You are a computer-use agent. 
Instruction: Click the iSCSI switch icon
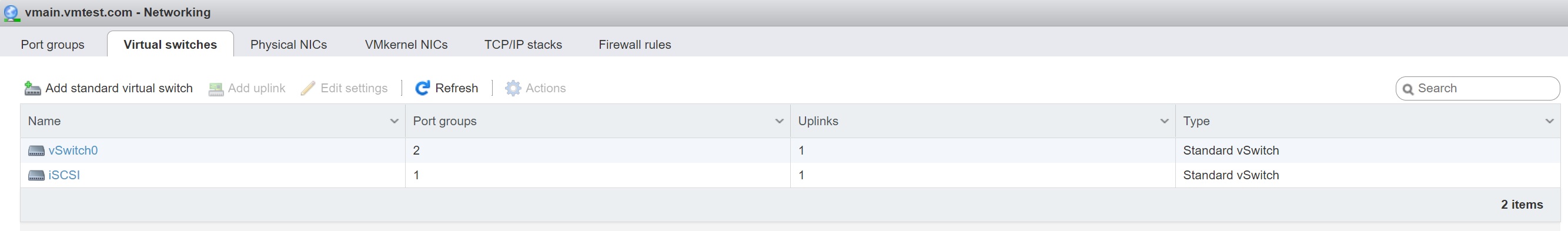coord(36,176)
